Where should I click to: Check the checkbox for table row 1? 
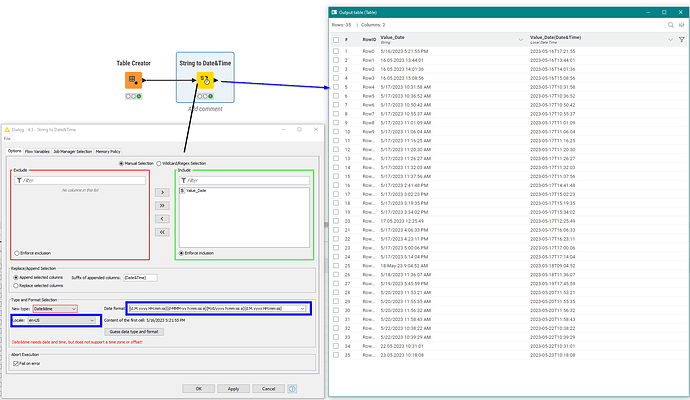(x=336, y=51)
